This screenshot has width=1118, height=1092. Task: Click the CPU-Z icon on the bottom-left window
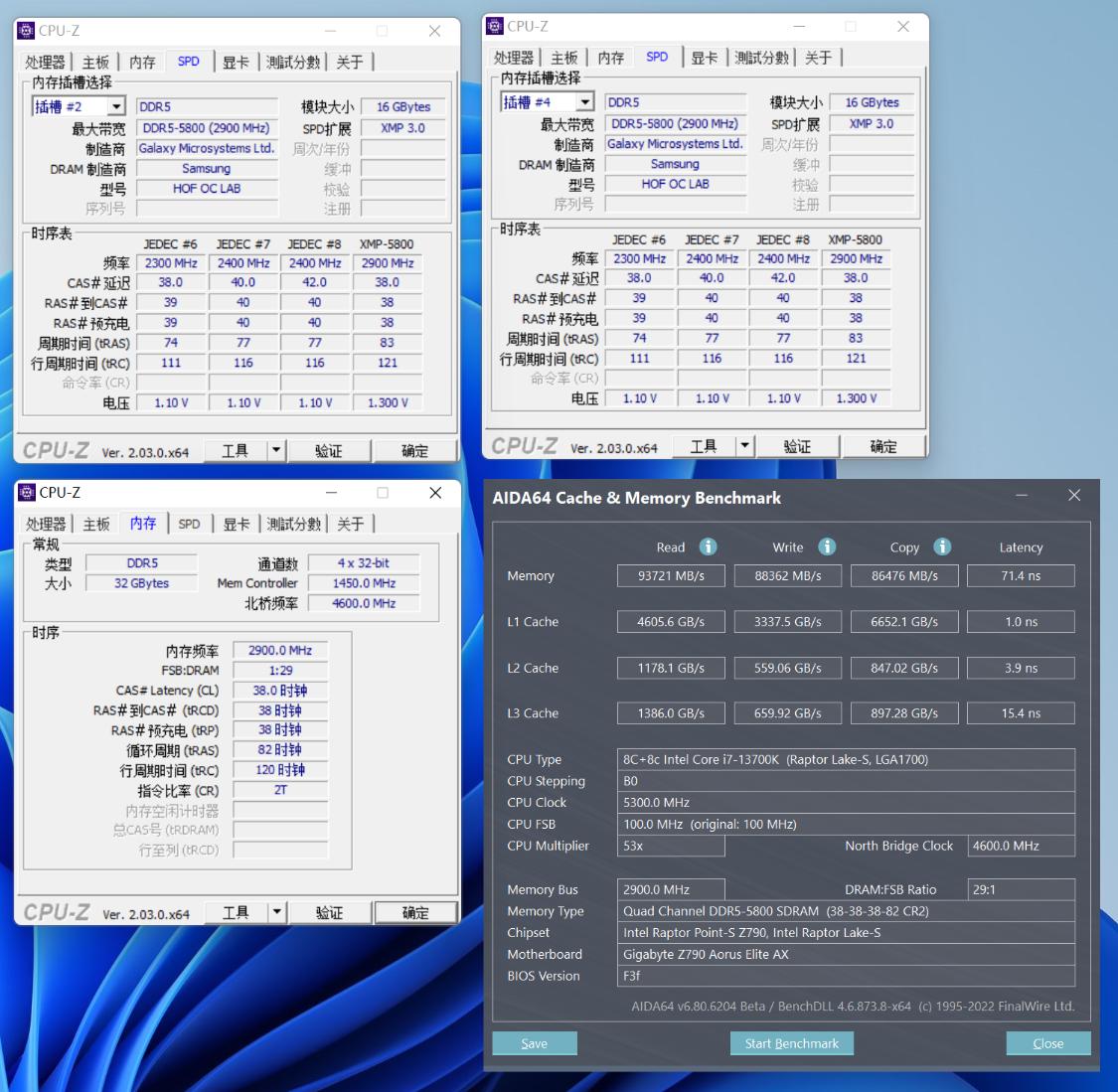pyautogui.click(x=27, y=492)
